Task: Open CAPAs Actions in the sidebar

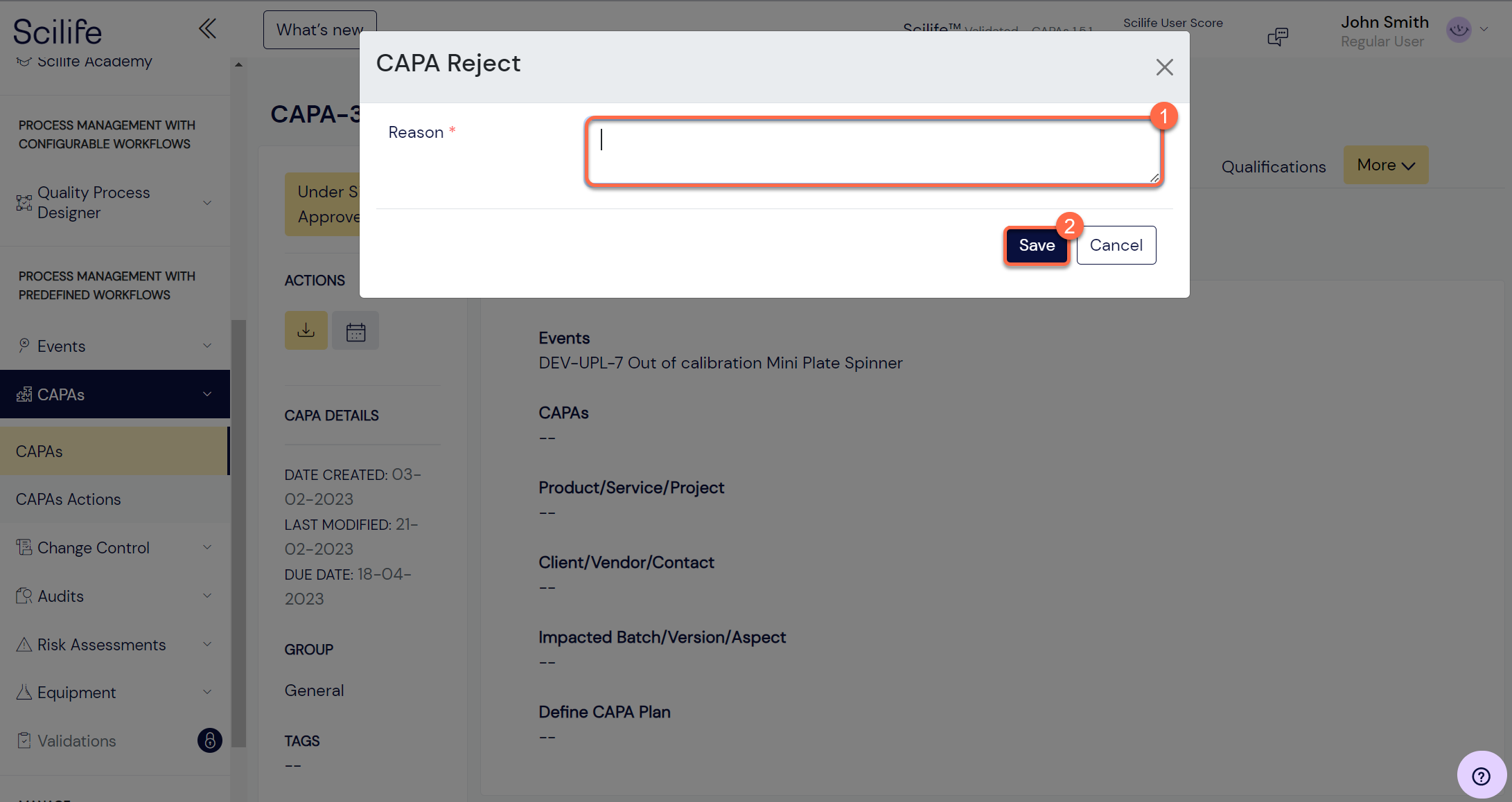Action: point(114,499)
